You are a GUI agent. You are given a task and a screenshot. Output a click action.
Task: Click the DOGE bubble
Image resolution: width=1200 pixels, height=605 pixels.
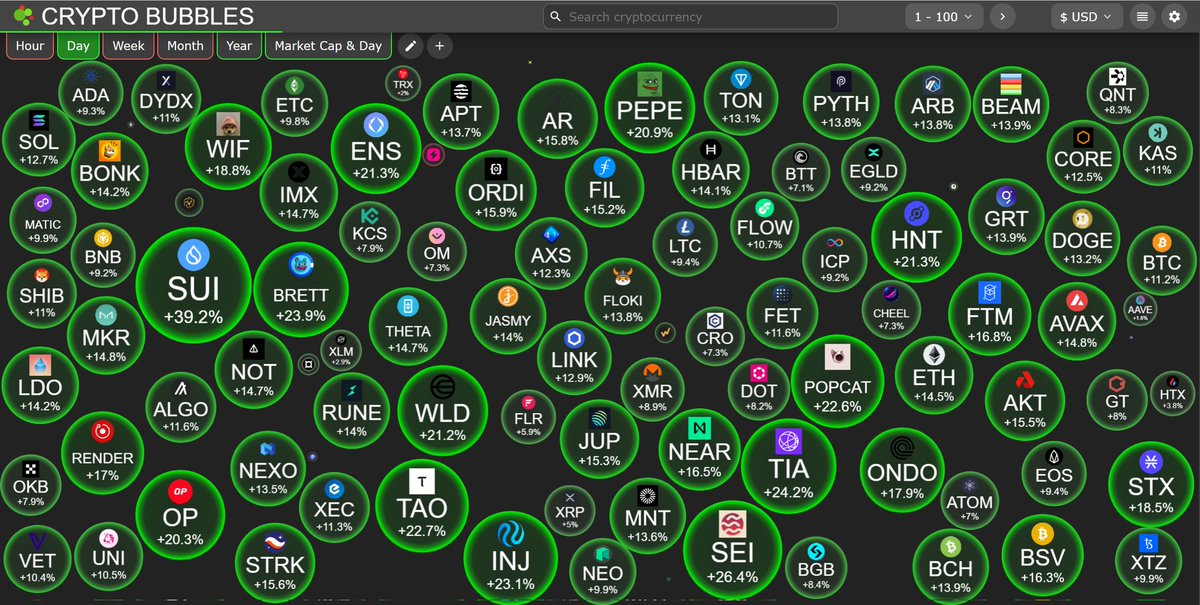click(1082, 238)
